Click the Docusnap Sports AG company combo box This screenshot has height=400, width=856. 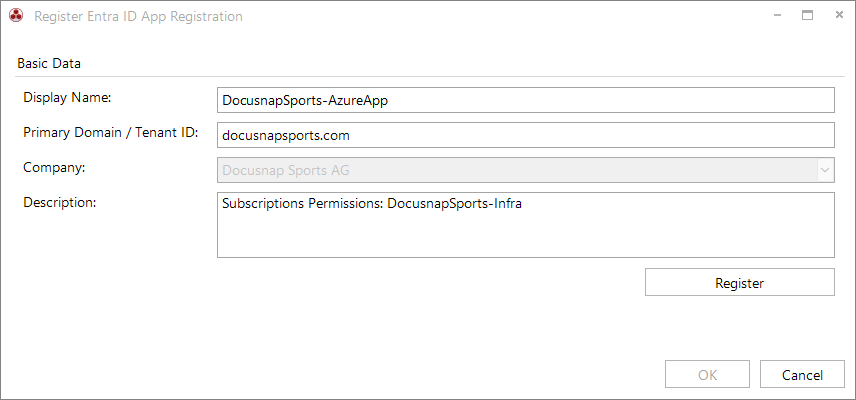(x=526, y=170)
